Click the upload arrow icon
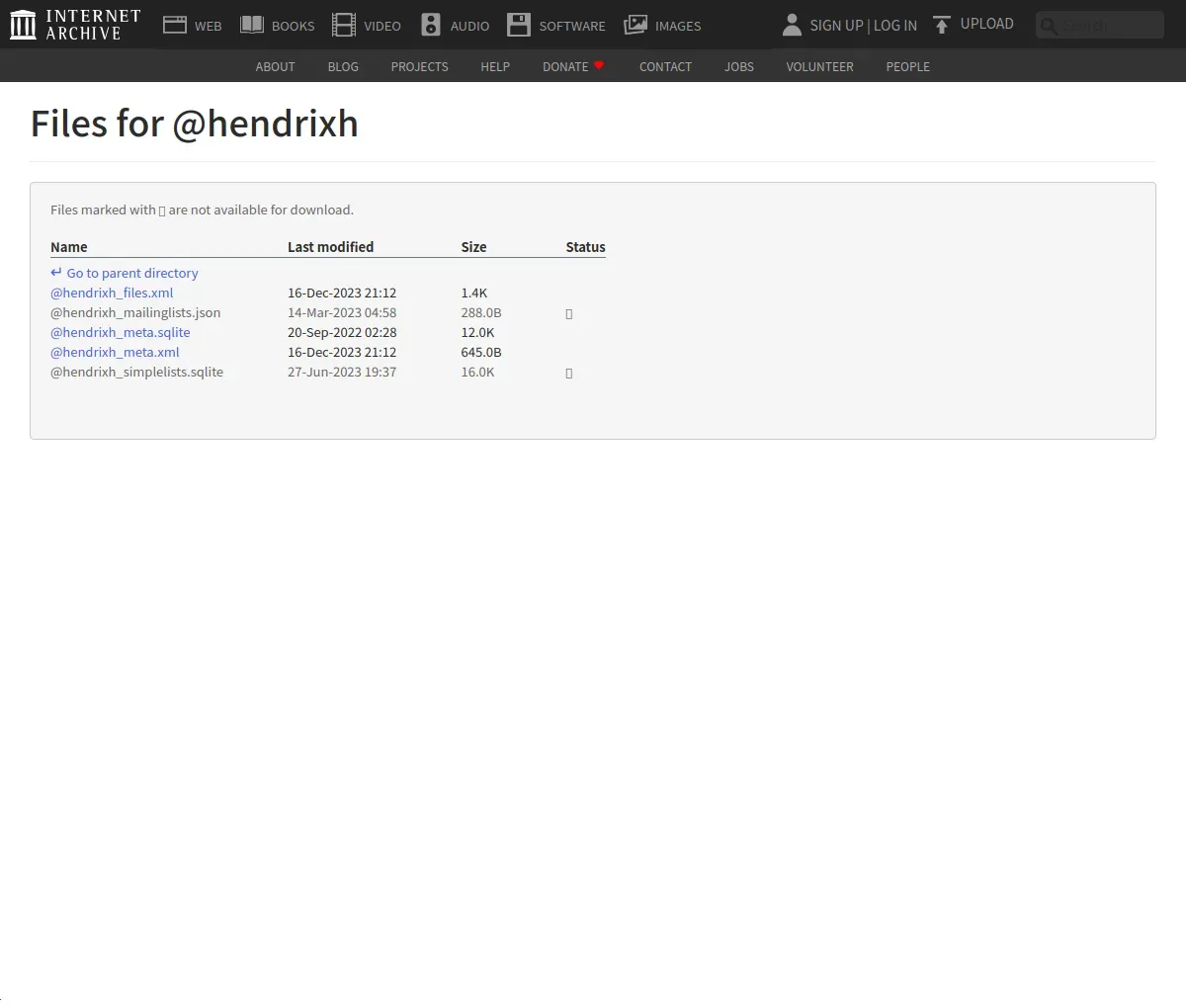 [942, 25]
